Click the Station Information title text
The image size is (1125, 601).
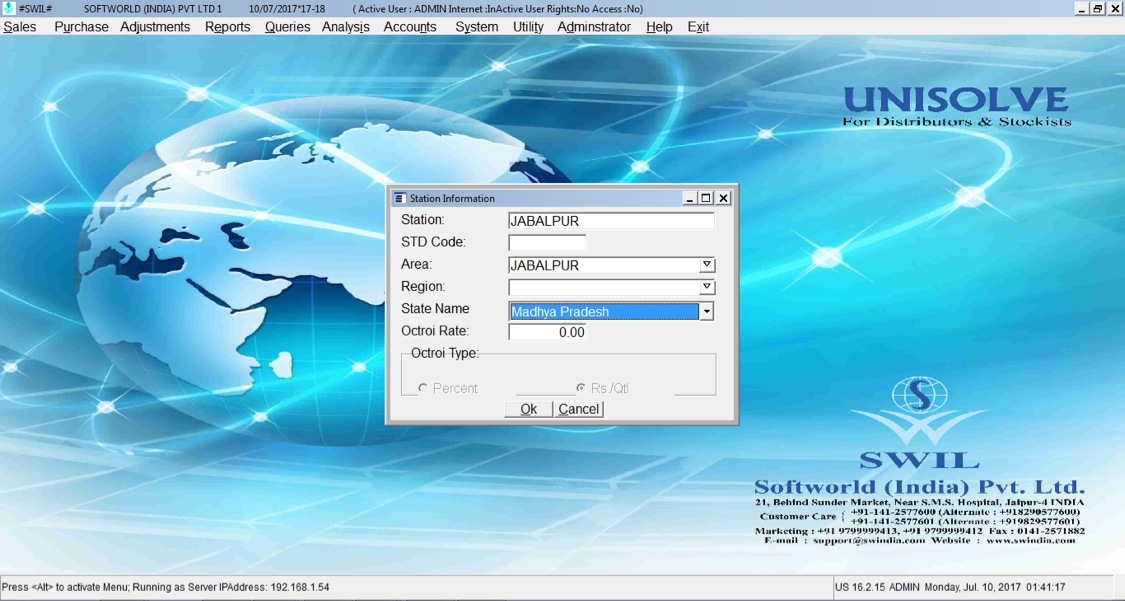tap(452, 198)
